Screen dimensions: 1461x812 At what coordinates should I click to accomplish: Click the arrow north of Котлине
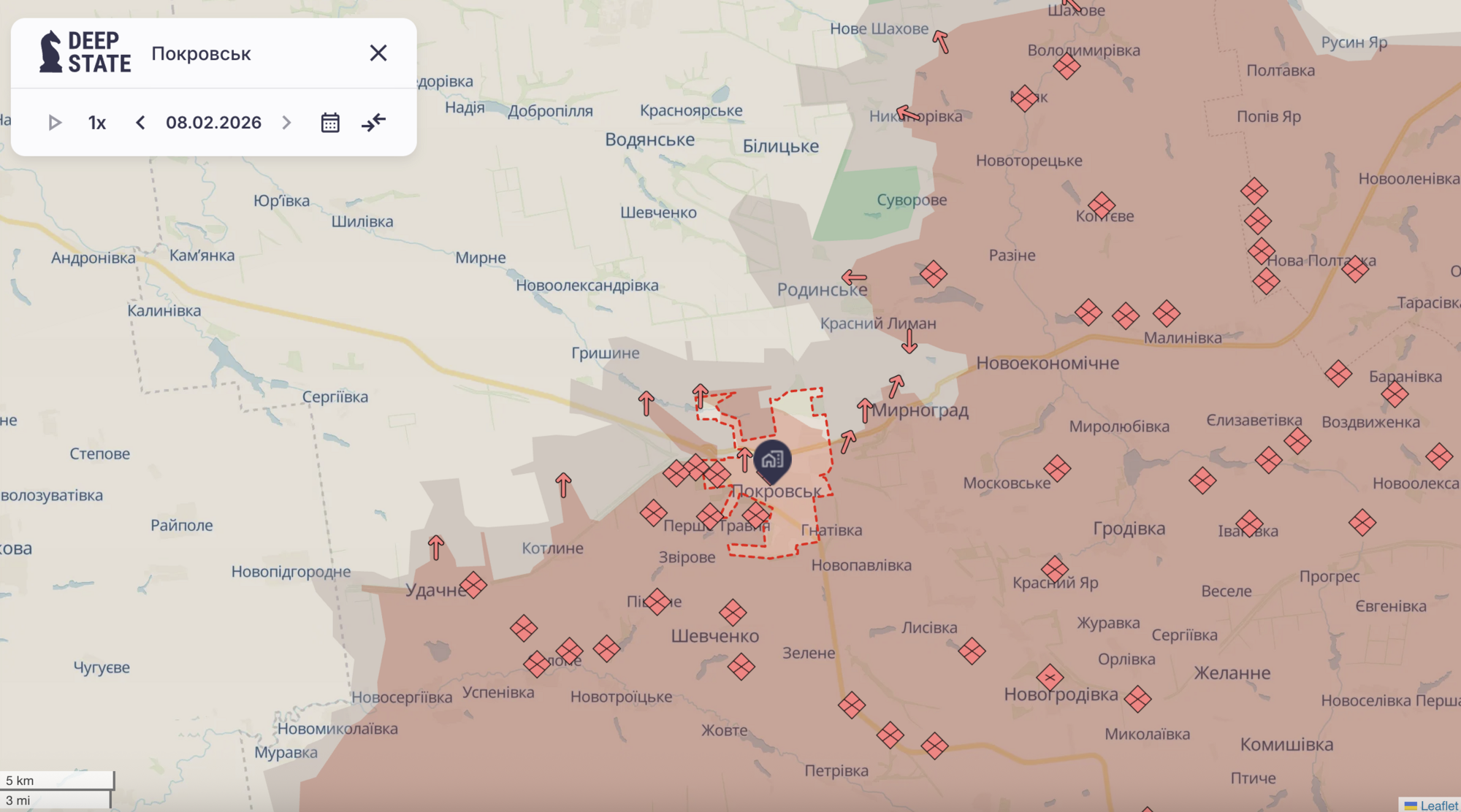click(x=562, y=485)
